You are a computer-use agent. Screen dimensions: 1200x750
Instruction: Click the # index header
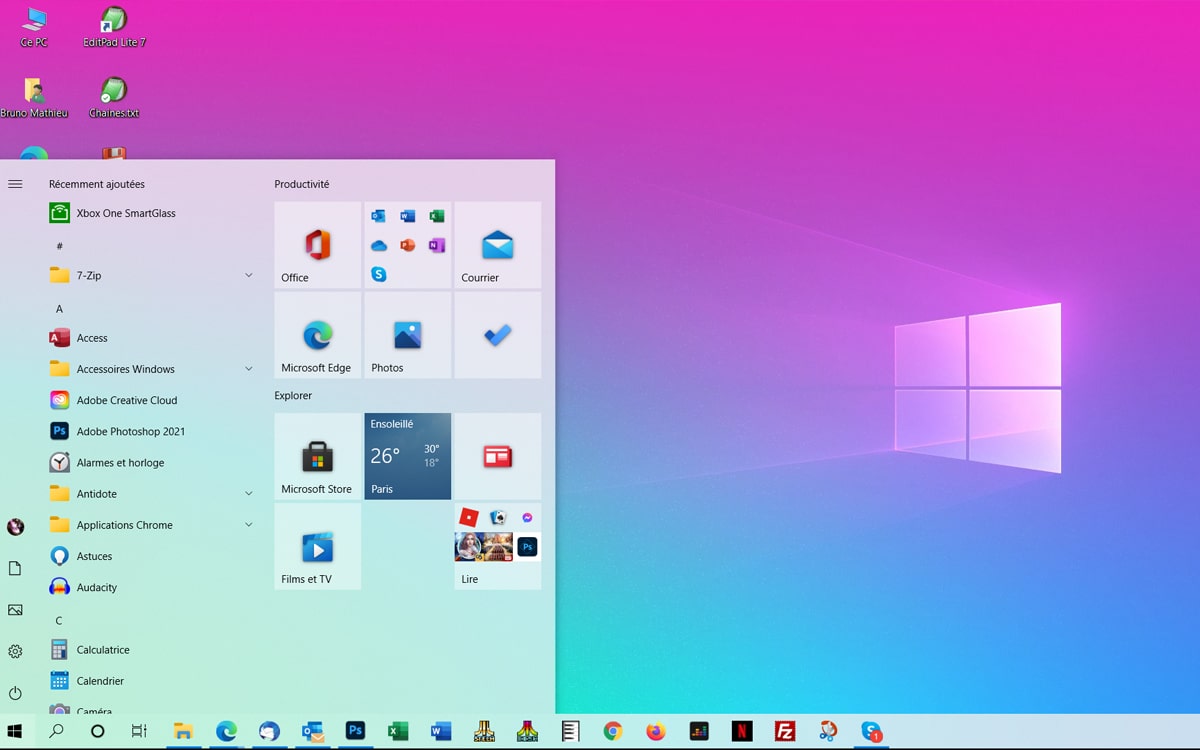(59, 246)
